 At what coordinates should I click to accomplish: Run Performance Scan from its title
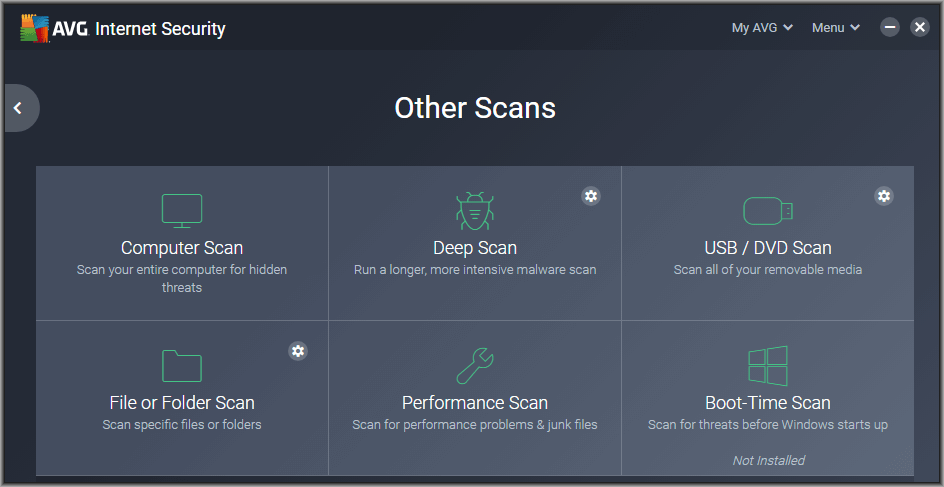[x=475, y=402]
